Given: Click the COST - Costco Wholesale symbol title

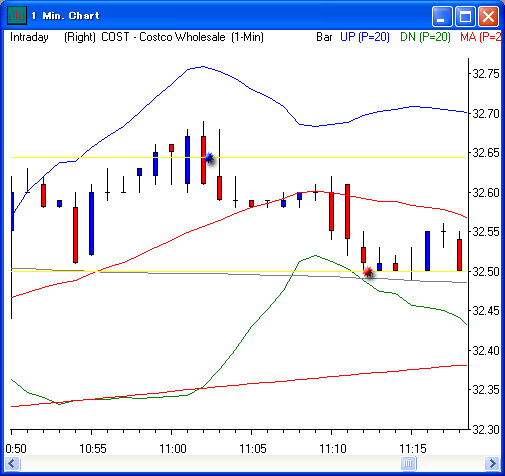Looking at the screenshot, I should click(163, 37).
